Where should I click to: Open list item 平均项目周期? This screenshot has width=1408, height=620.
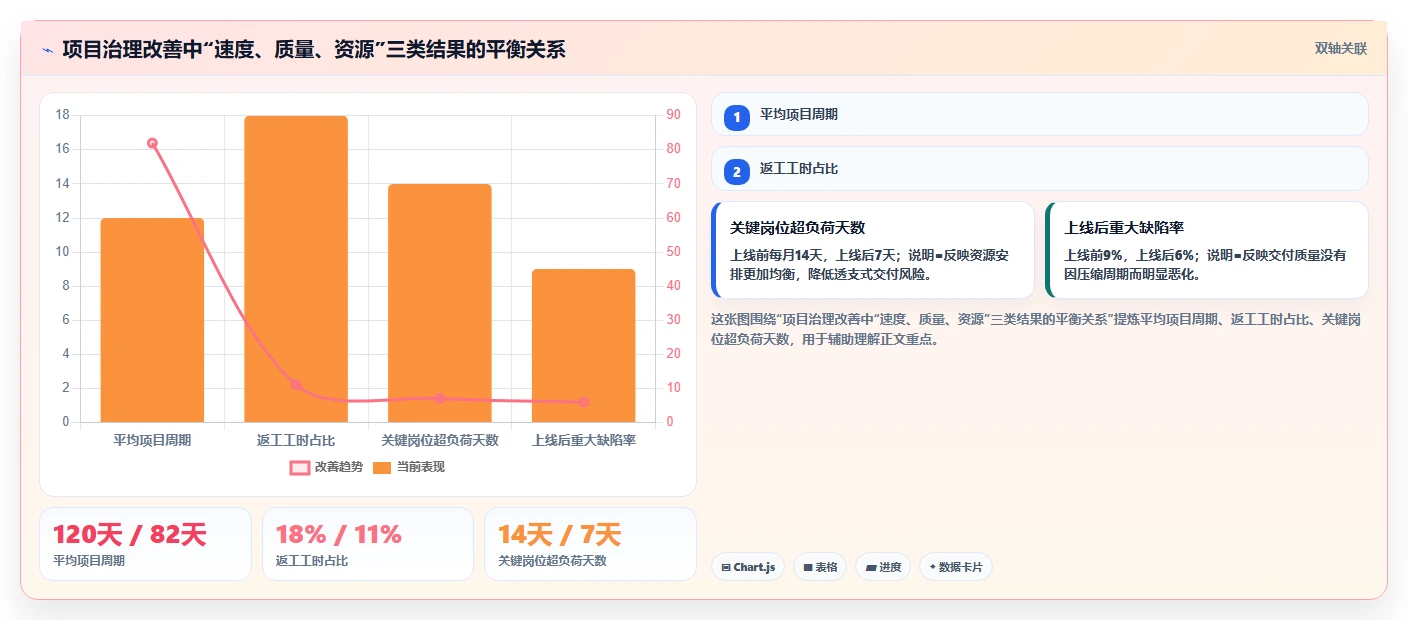(x=1040, y=114)
